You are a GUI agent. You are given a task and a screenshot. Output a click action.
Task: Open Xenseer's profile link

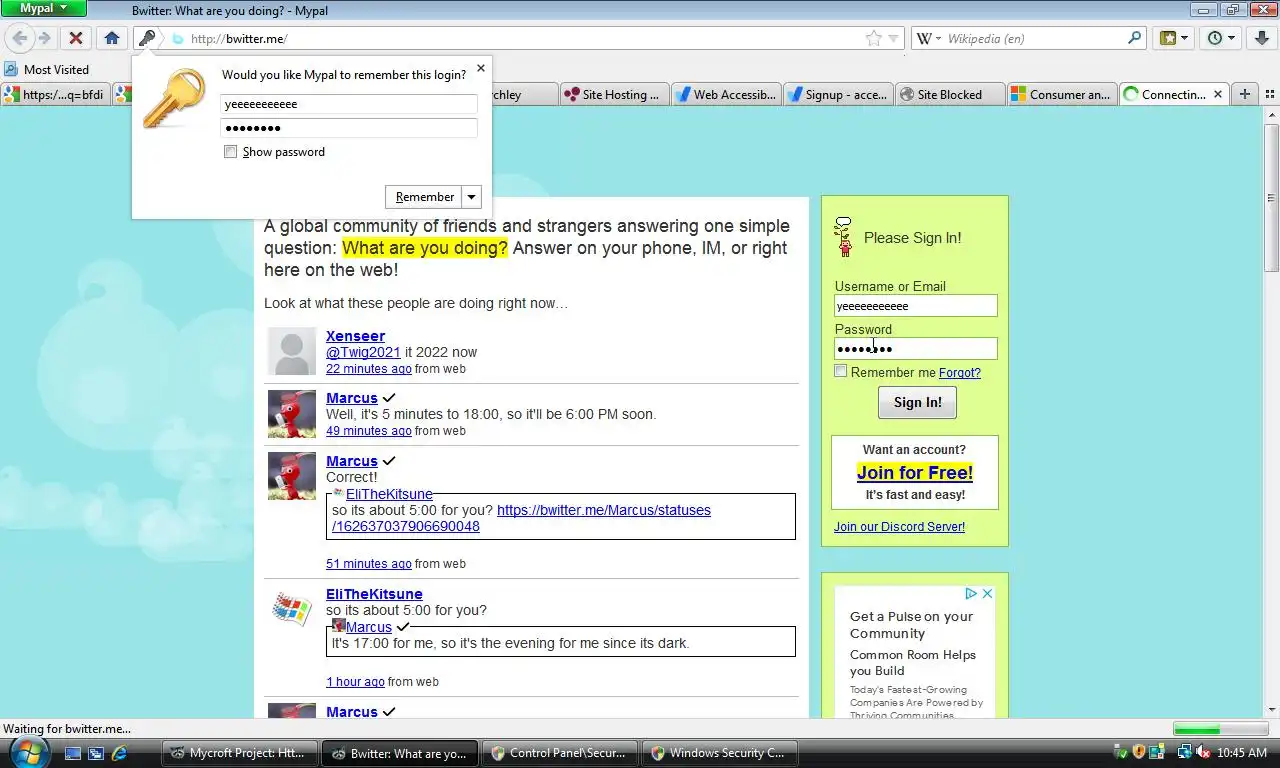(x=355, y=336)
